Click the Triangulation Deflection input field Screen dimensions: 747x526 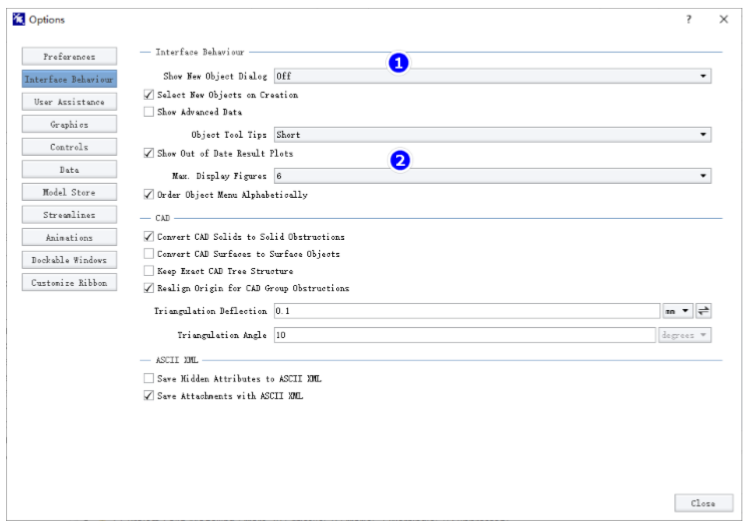[464, 312]
